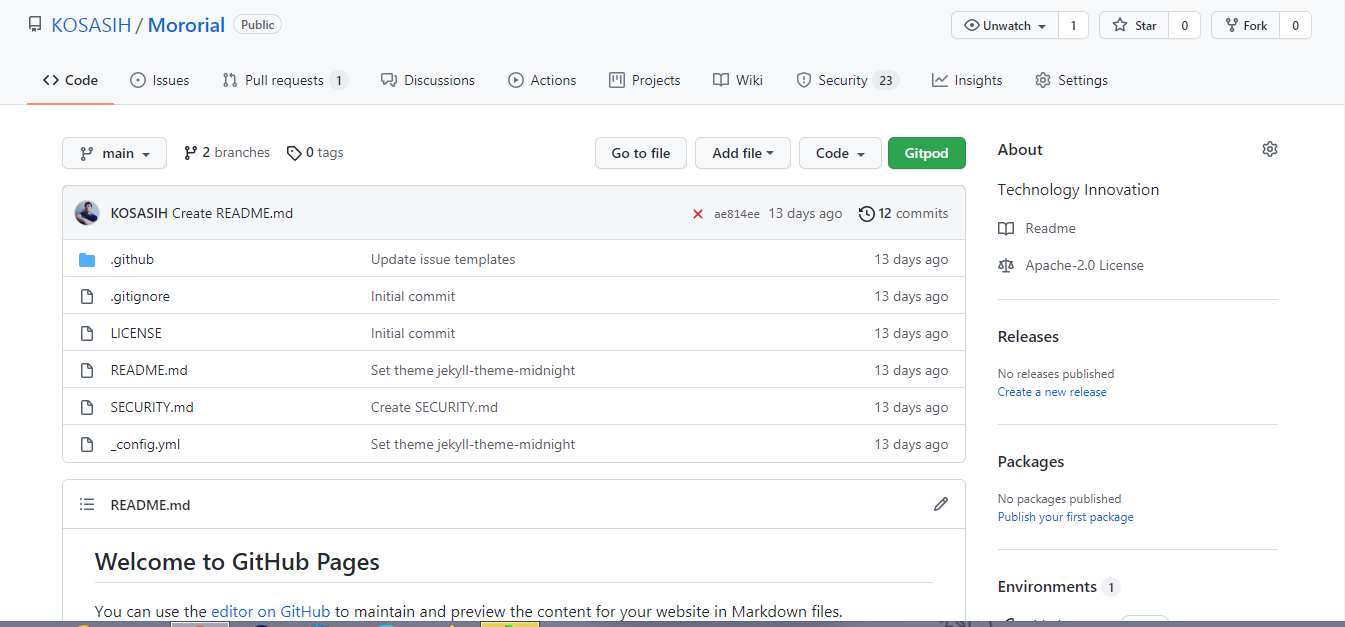Open README.md in the file list

click(149, 370)
